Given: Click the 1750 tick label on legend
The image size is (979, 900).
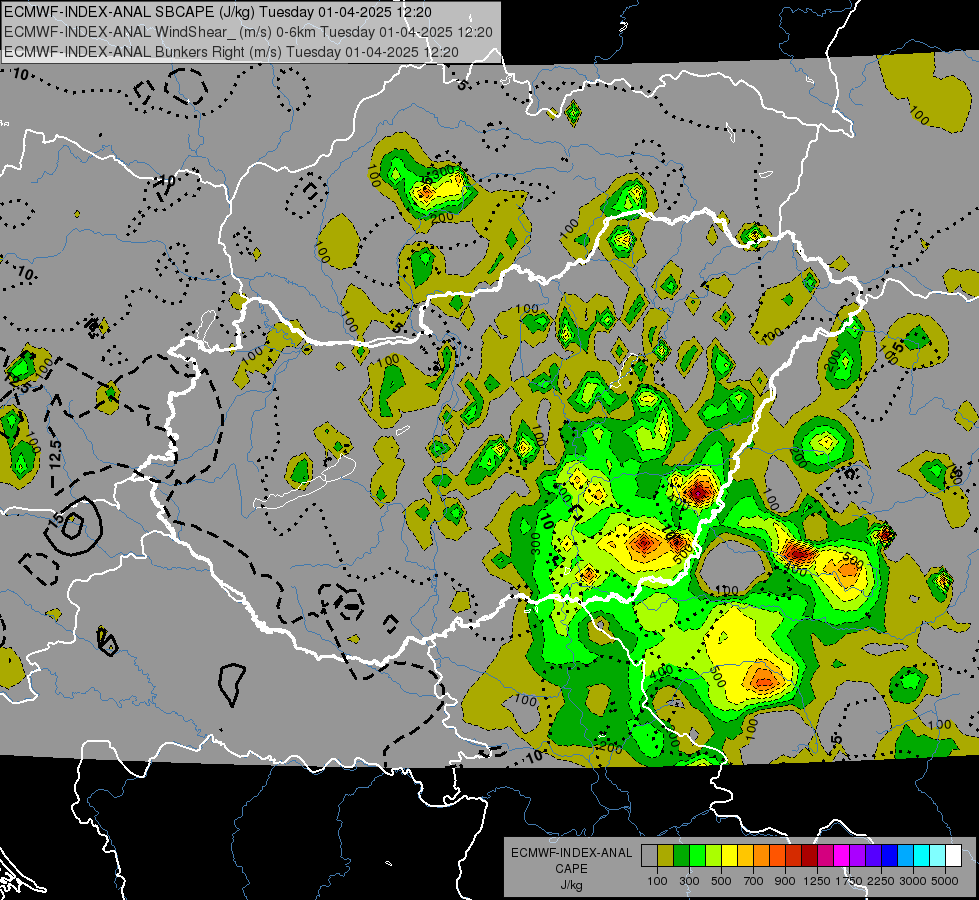Looking at the screenshot, I should coord(849,881).
